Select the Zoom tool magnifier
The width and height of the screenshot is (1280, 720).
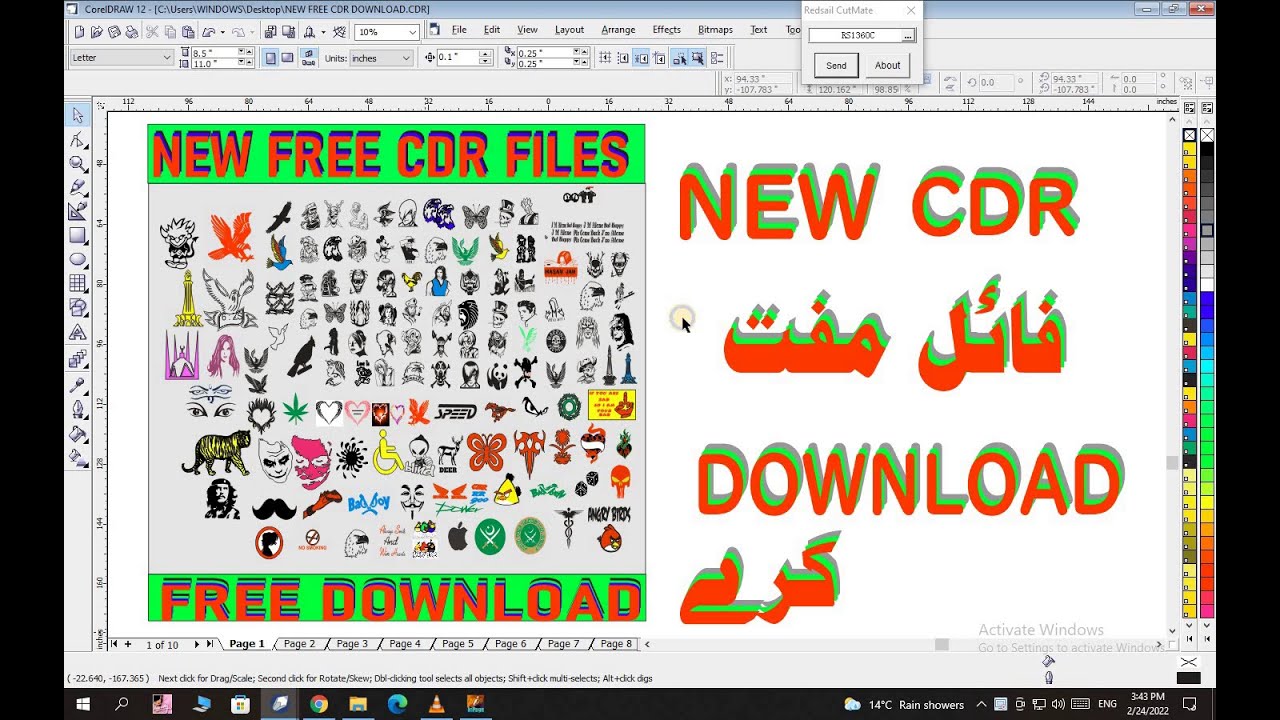(x=78, y=164)
